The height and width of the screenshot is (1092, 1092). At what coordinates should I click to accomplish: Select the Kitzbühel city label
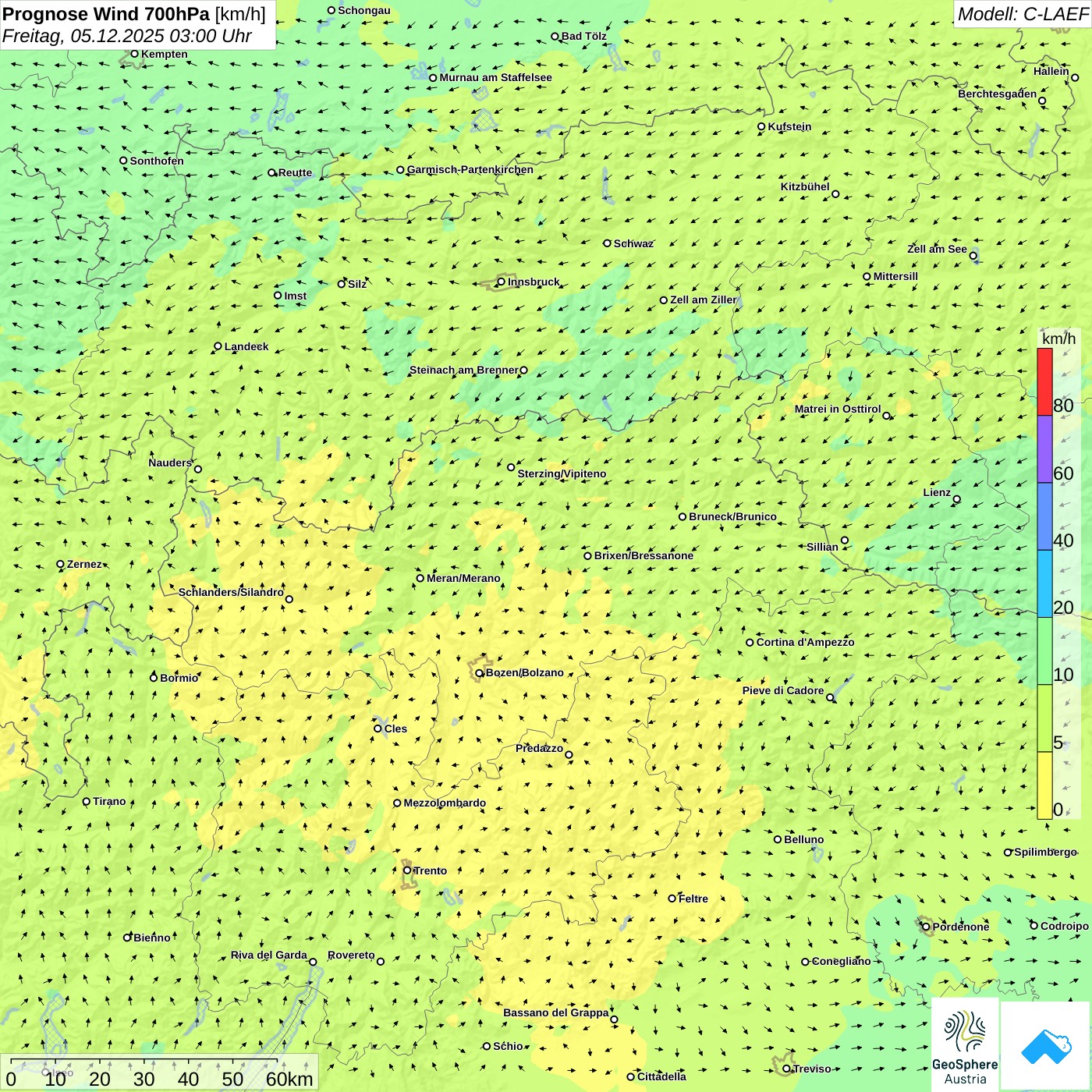point(805,186)
